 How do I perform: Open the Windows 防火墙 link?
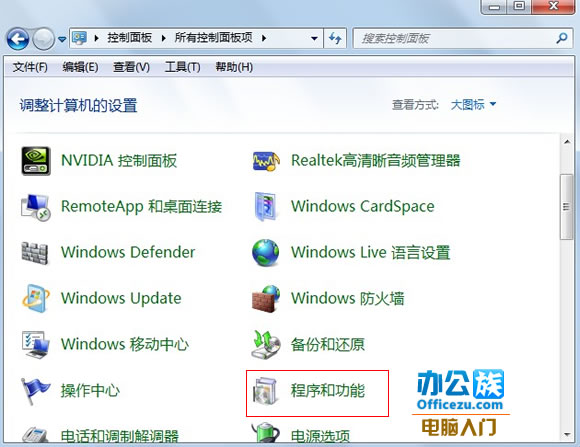[x=347, y=299]
